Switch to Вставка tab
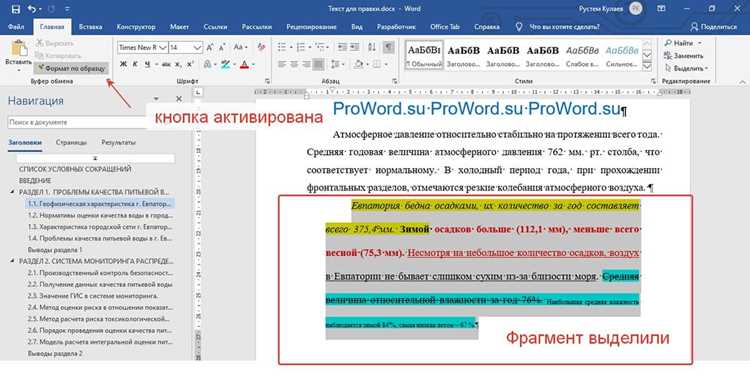 pyautogui.click(x=90, y=27)
